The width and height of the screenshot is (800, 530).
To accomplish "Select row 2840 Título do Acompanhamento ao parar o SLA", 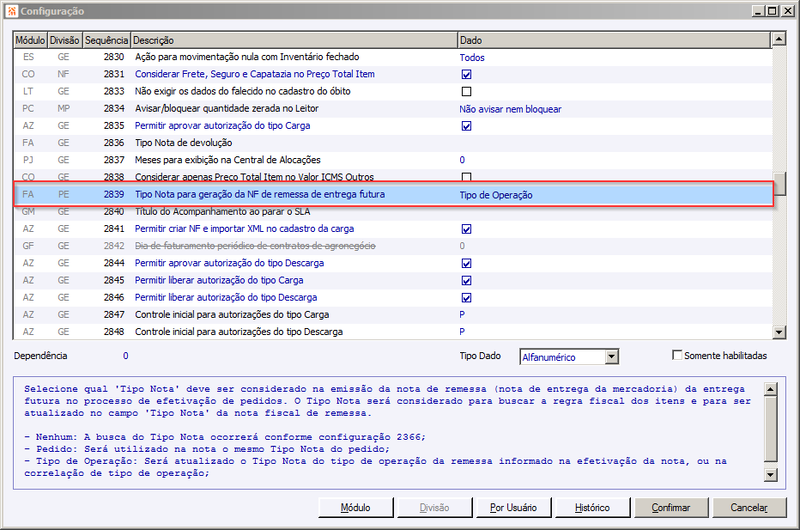I will click(x=393, y=212).
